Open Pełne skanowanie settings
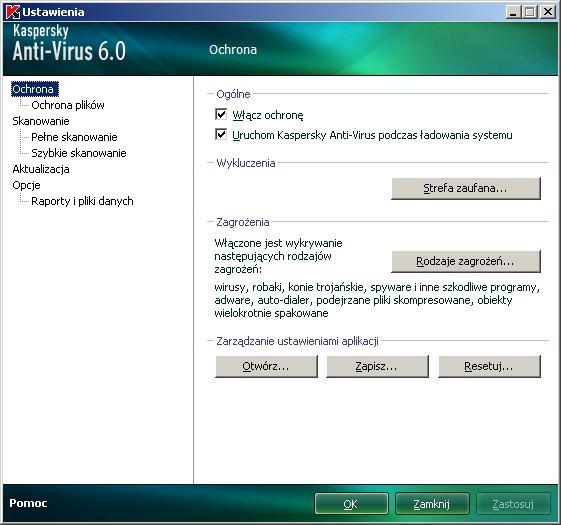Screen dimensions: 561x525 pos(74,137)
